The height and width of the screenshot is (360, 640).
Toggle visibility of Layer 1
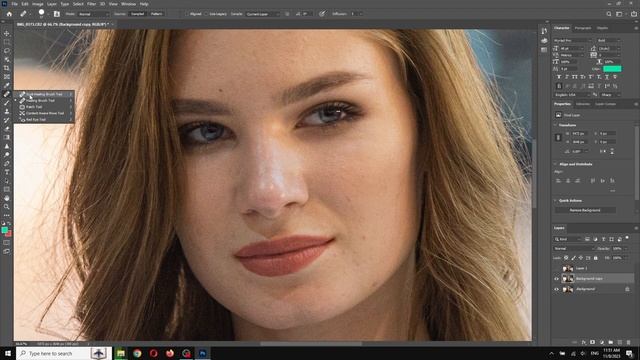pyautogui.click(x=556, y=268)
